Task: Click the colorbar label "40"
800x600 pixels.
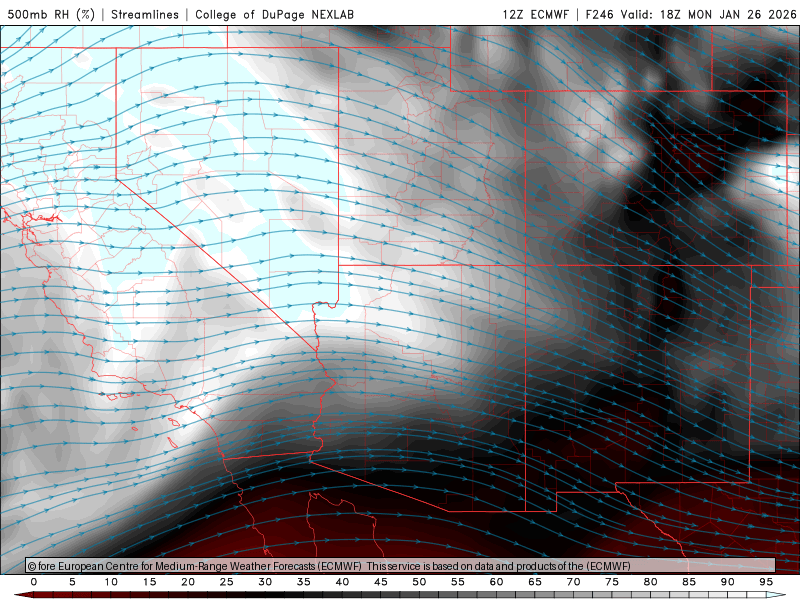Action: (x=342, y=582)
